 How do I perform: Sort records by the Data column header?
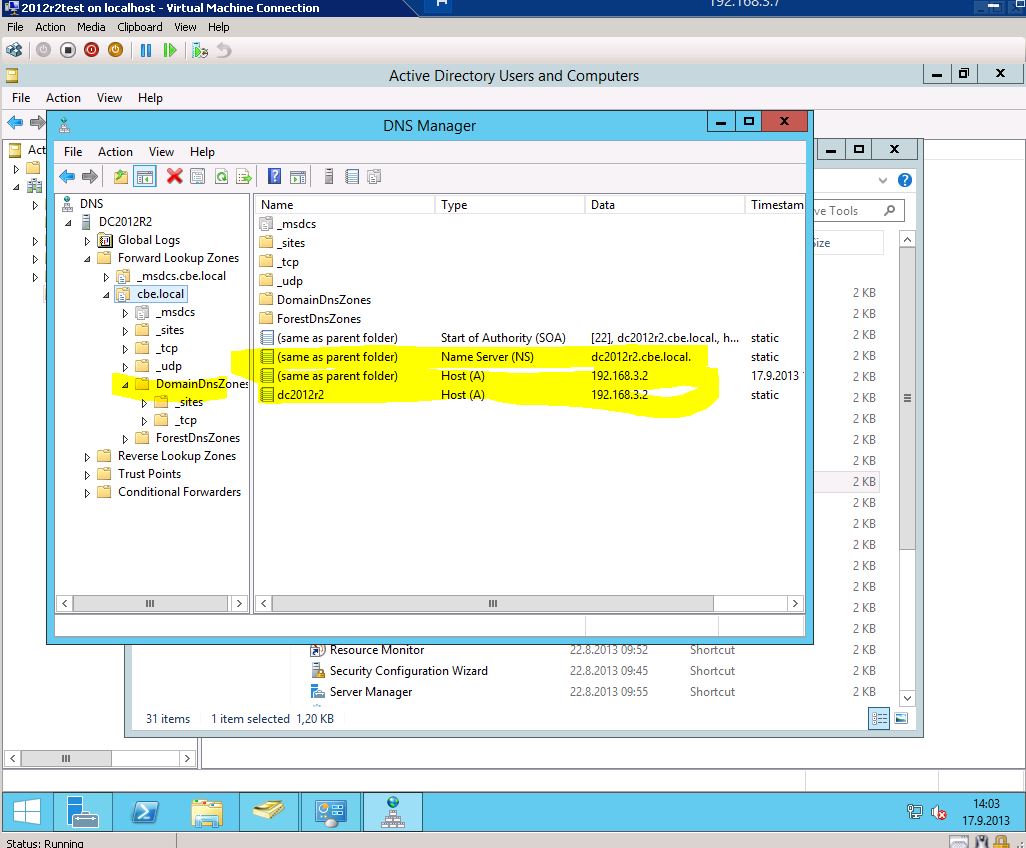[665, 205]
